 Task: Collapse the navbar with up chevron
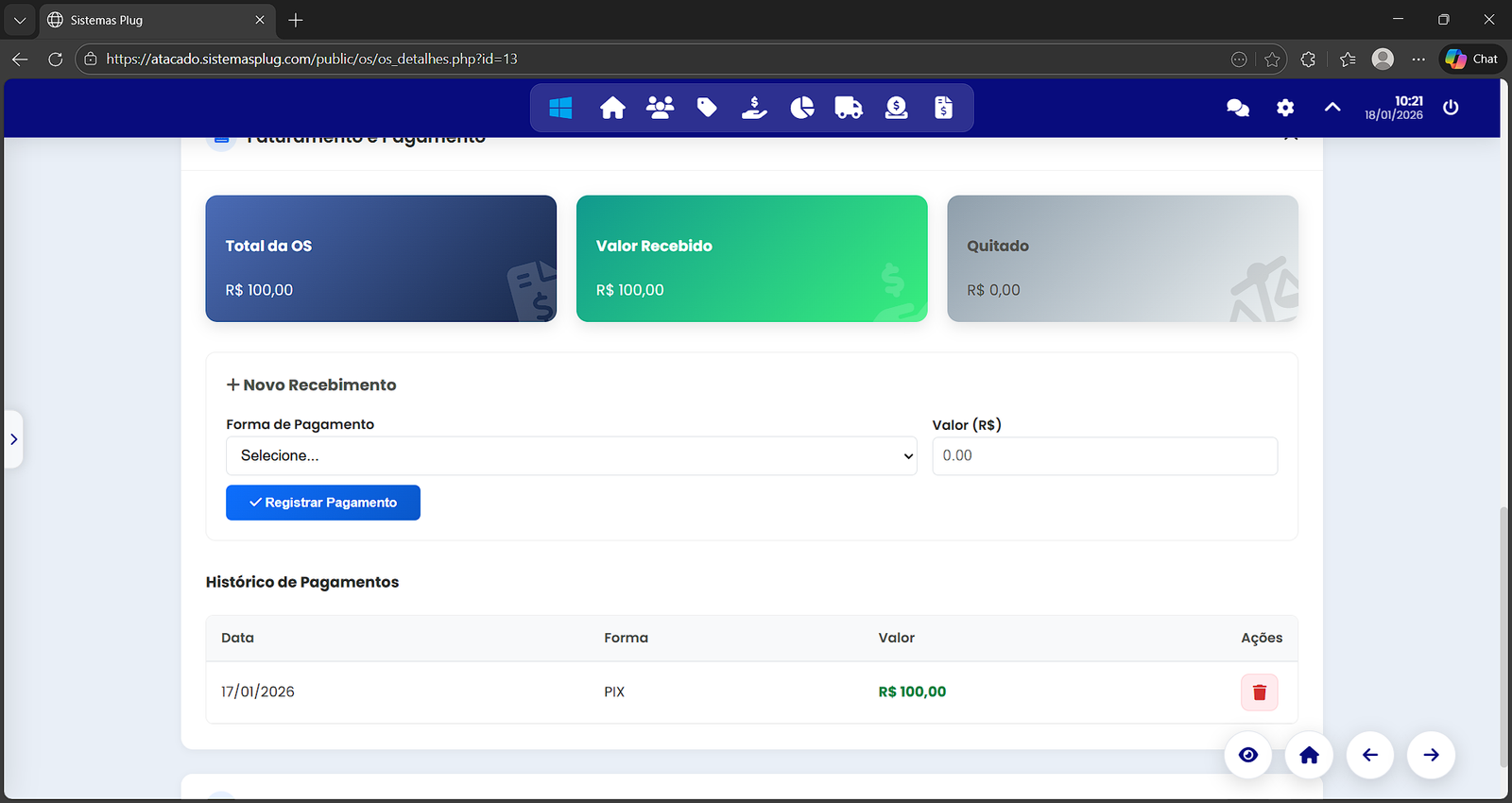[x=1332, y=108]
